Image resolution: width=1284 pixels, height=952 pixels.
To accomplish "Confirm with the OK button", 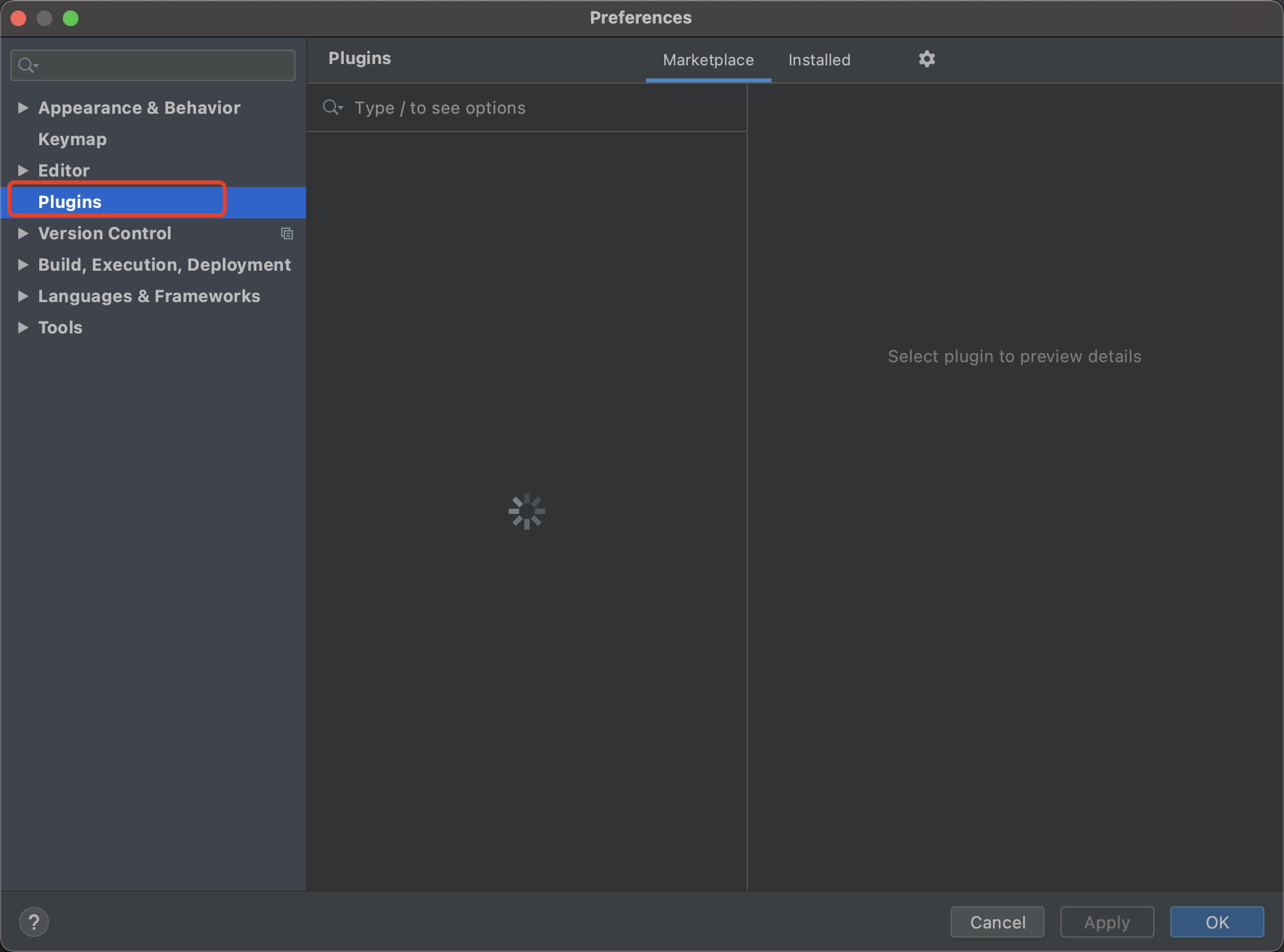I will point(1217,922).
